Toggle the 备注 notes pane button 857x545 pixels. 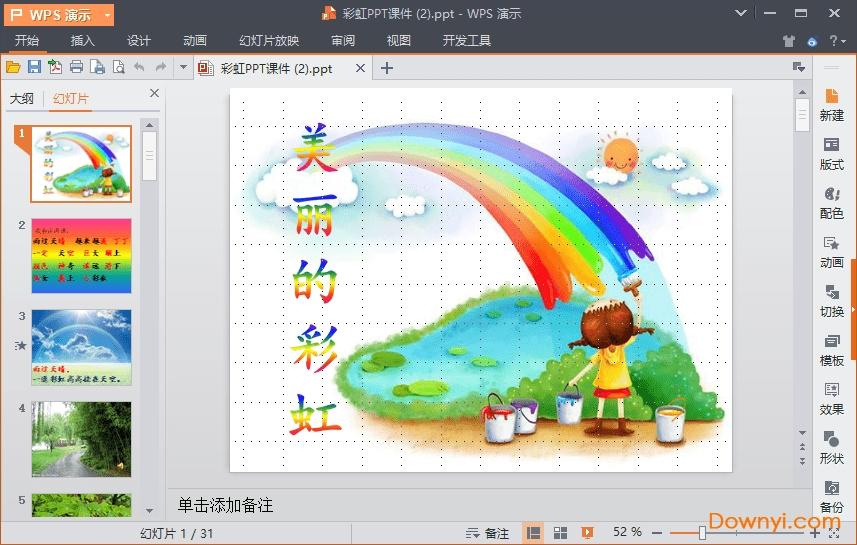point(487,533)
